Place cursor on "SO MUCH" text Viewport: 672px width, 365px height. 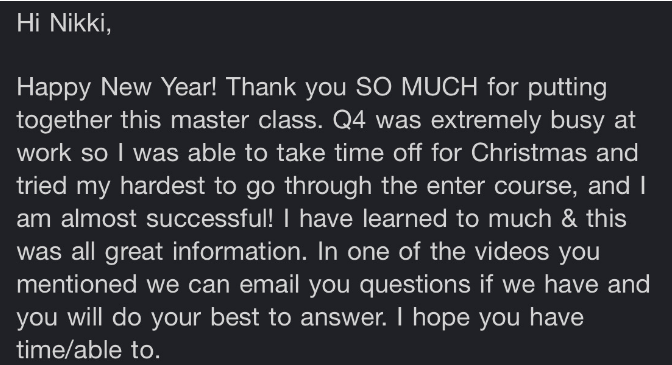(x=417, y=87)
